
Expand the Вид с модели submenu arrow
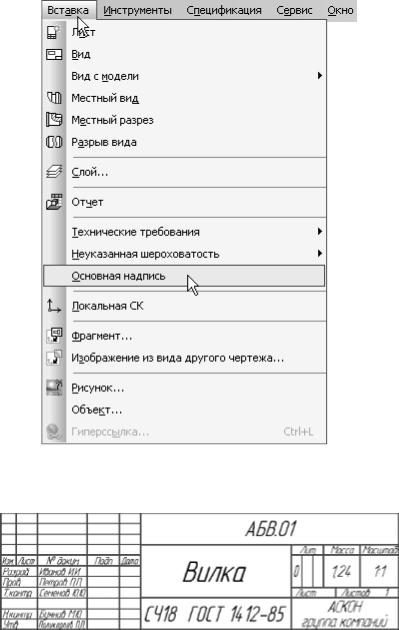pos(319,76)
